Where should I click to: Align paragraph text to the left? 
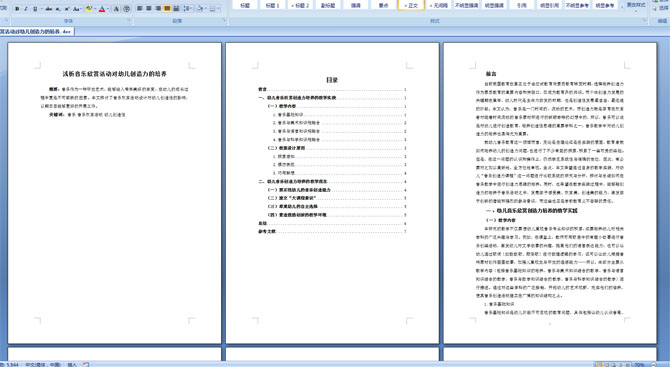[x=140, y=9]
